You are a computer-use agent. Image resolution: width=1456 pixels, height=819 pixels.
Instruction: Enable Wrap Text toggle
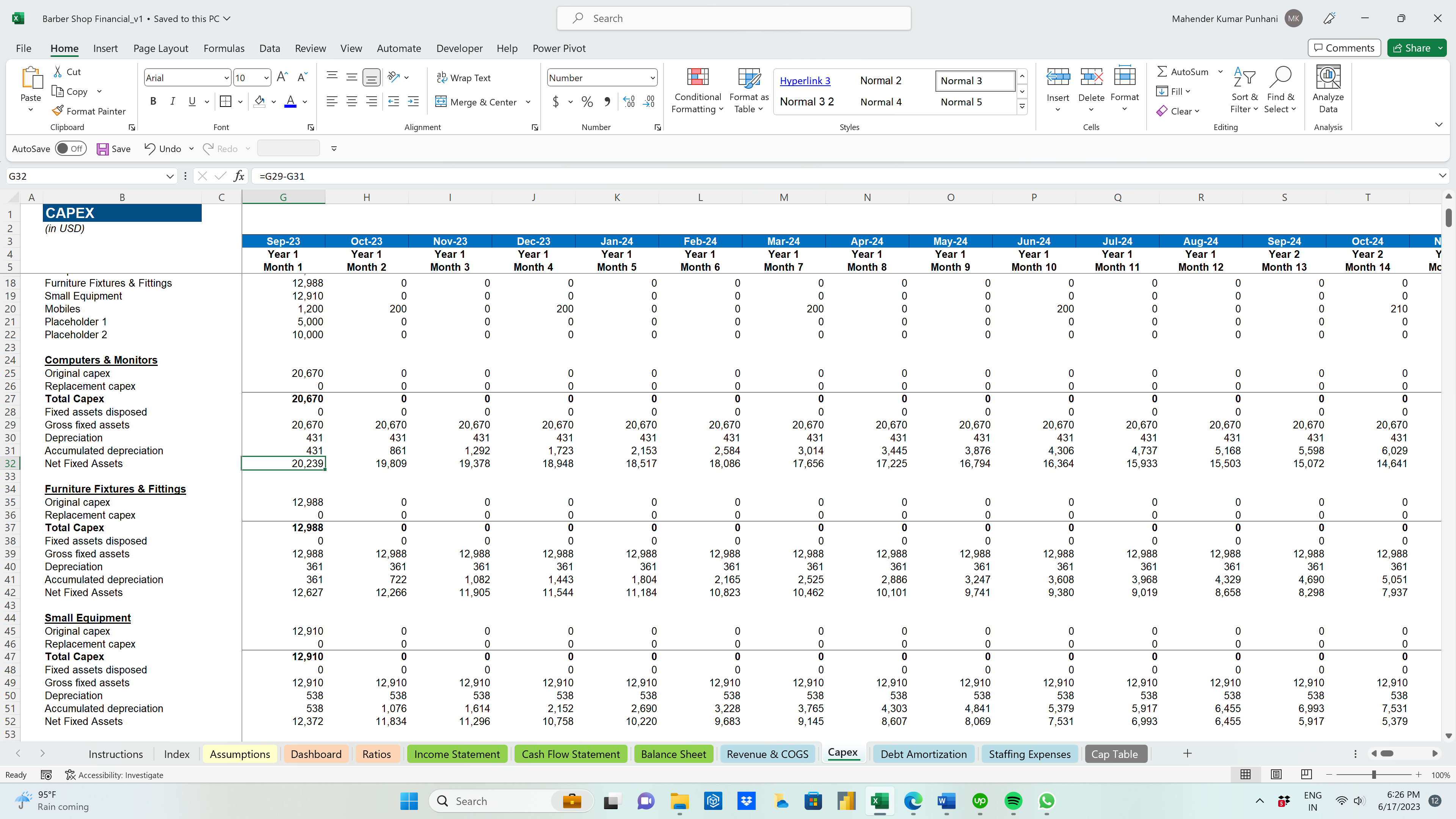pyautogui.click(x=465, y=77)
